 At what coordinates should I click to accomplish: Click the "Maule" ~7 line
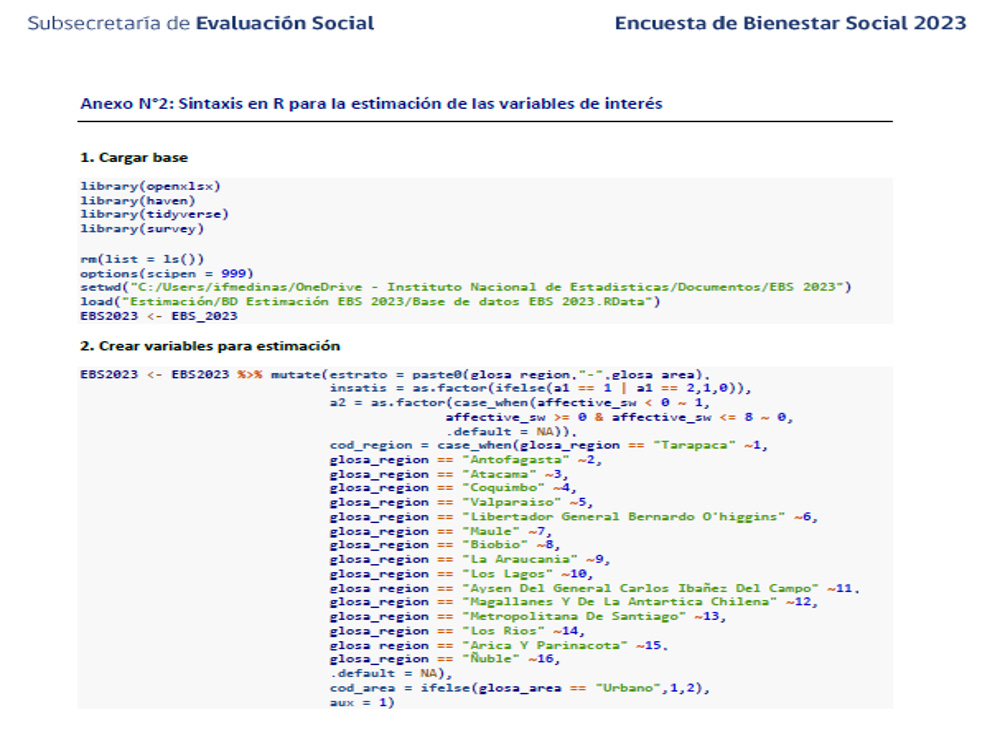point(441,531)
